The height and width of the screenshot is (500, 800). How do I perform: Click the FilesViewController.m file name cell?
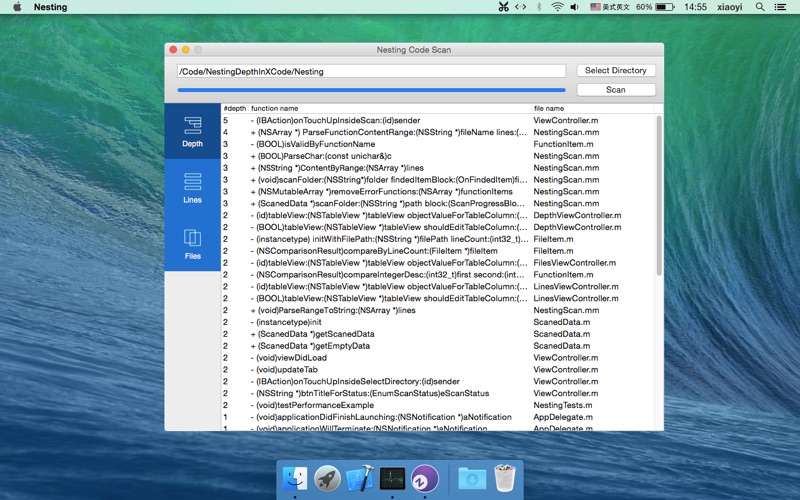click(x=574, y=263)
